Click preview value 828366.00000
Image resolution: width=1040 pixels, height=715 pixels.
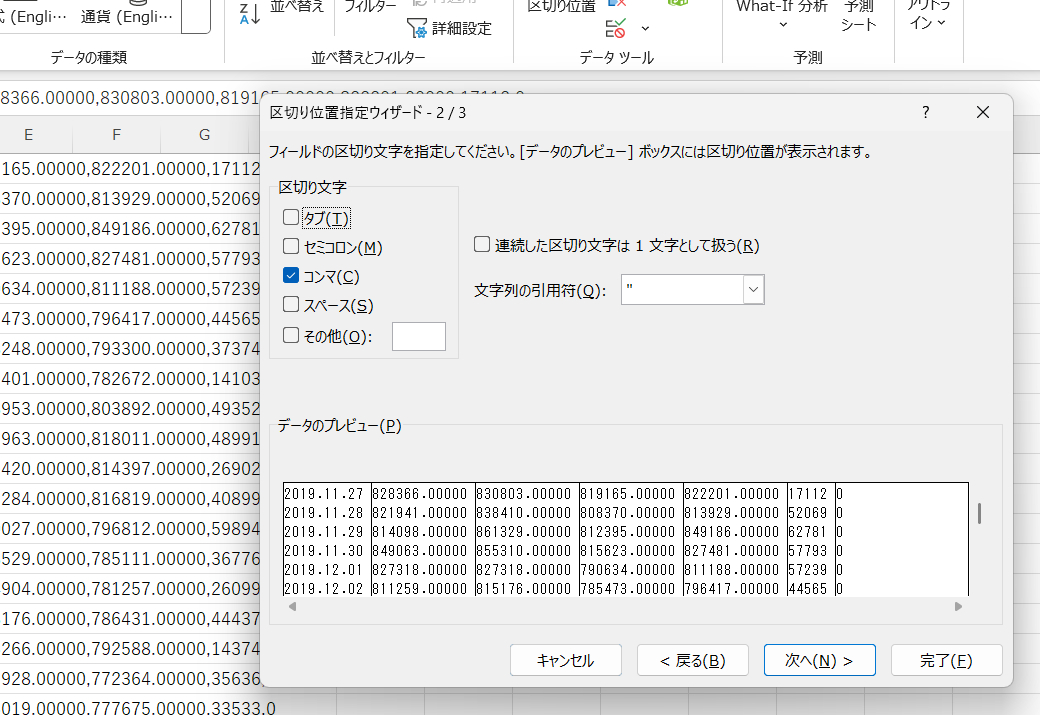tap(420, 494)
